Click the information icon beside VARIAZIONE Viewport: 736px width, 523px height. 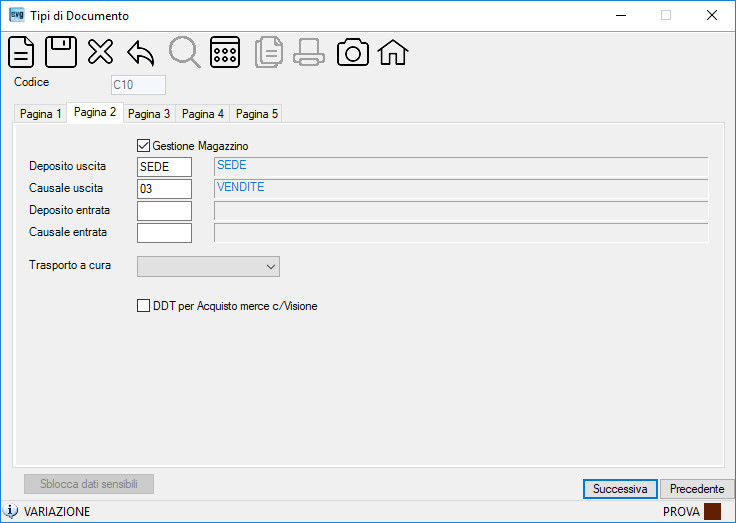tap(10, 511)
